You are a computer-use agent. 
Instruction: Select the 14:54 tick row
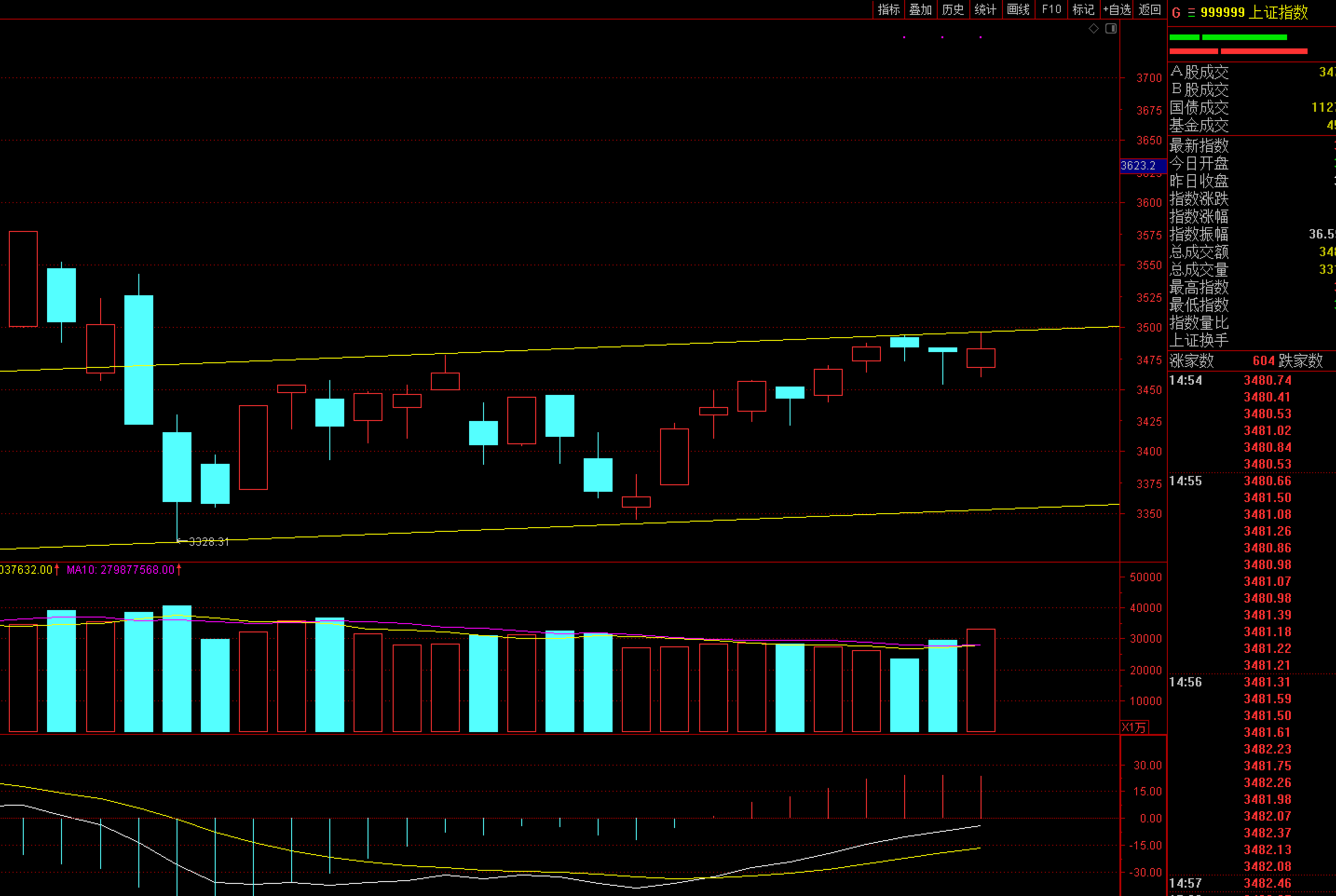[1251, 380]
